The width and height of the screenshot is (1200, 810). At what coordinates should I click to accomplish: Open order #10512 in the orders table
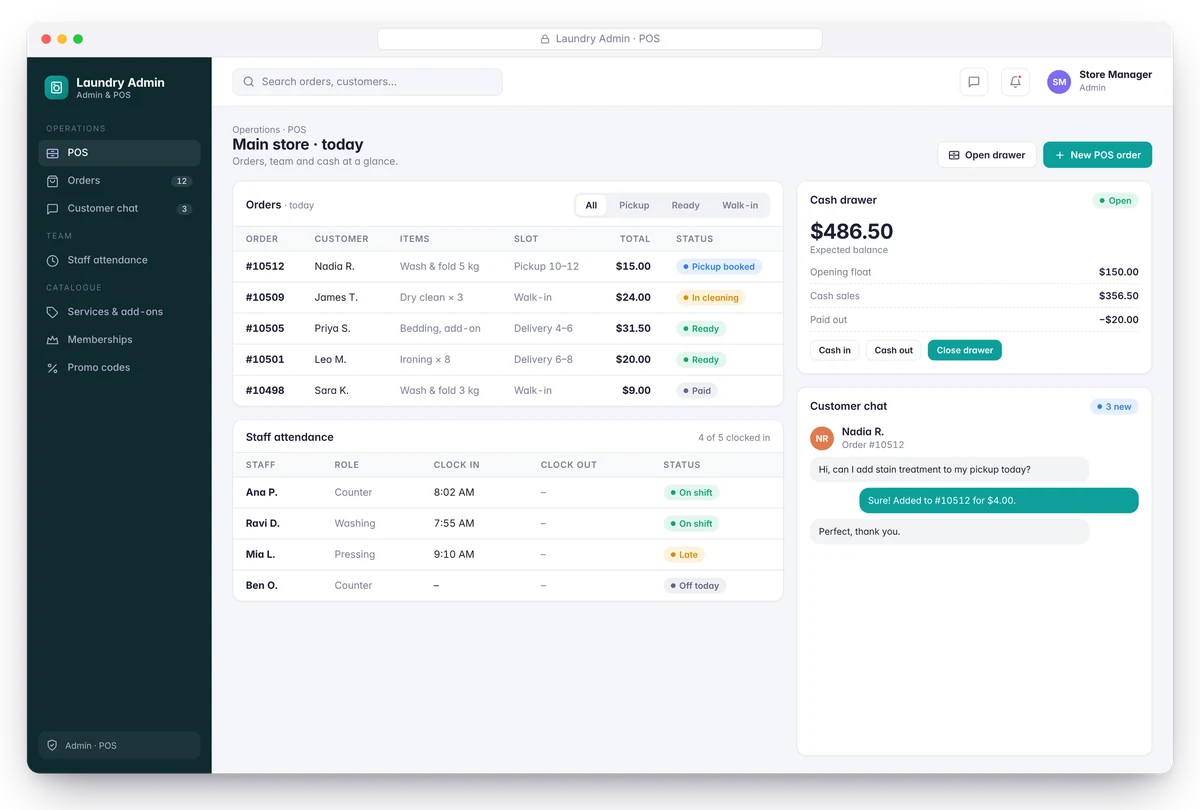(x=508, y=267)
